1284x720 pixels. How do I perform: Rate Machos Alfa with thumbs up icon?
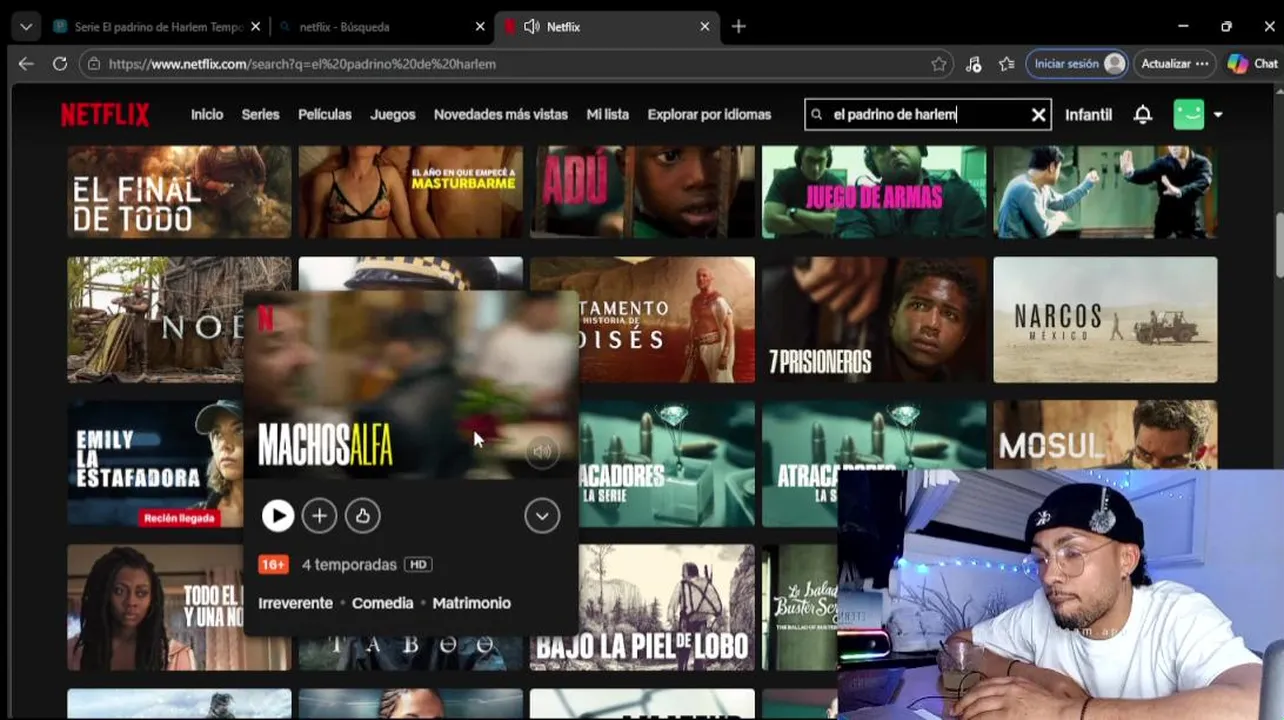(362, 516)
